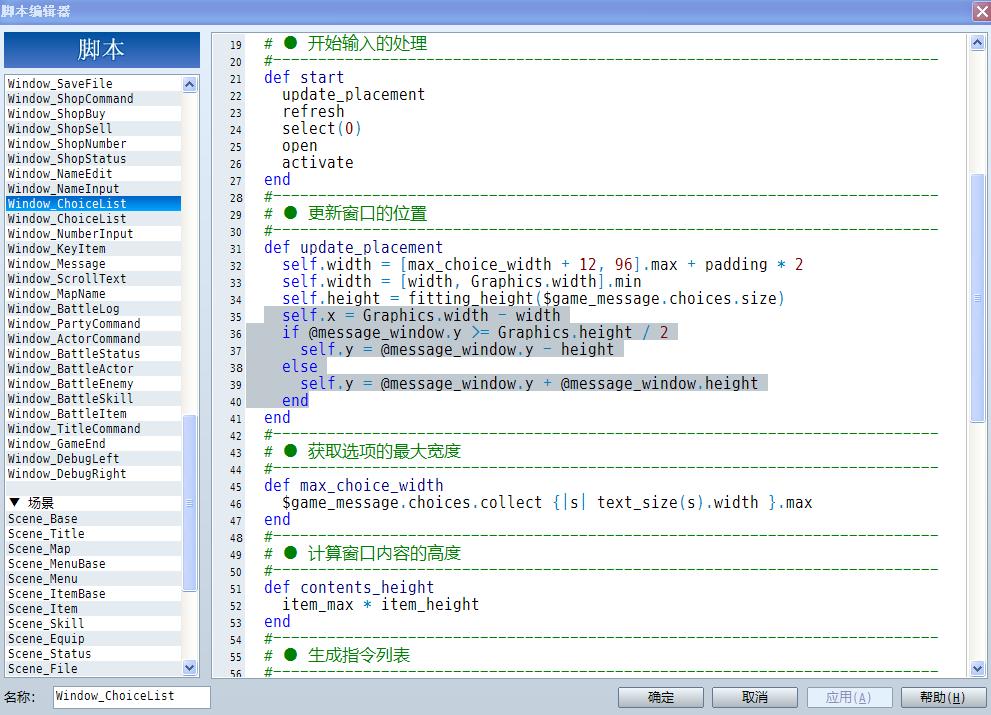
Task: Select the ▼ 场景 section header in list
Action: tap(94, 503)
